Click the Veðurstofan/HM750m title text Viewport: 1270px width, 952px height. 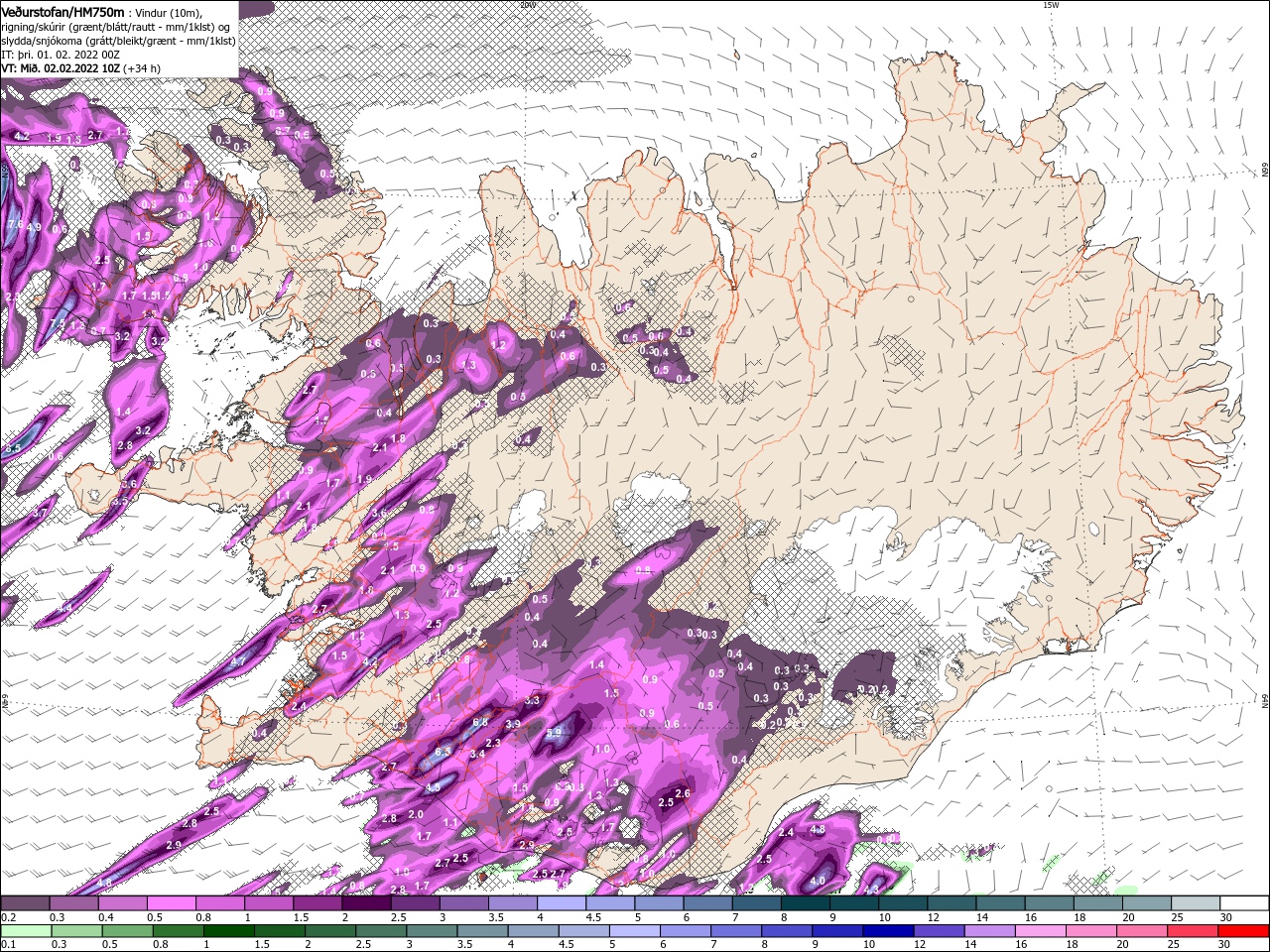click(63, 11)
